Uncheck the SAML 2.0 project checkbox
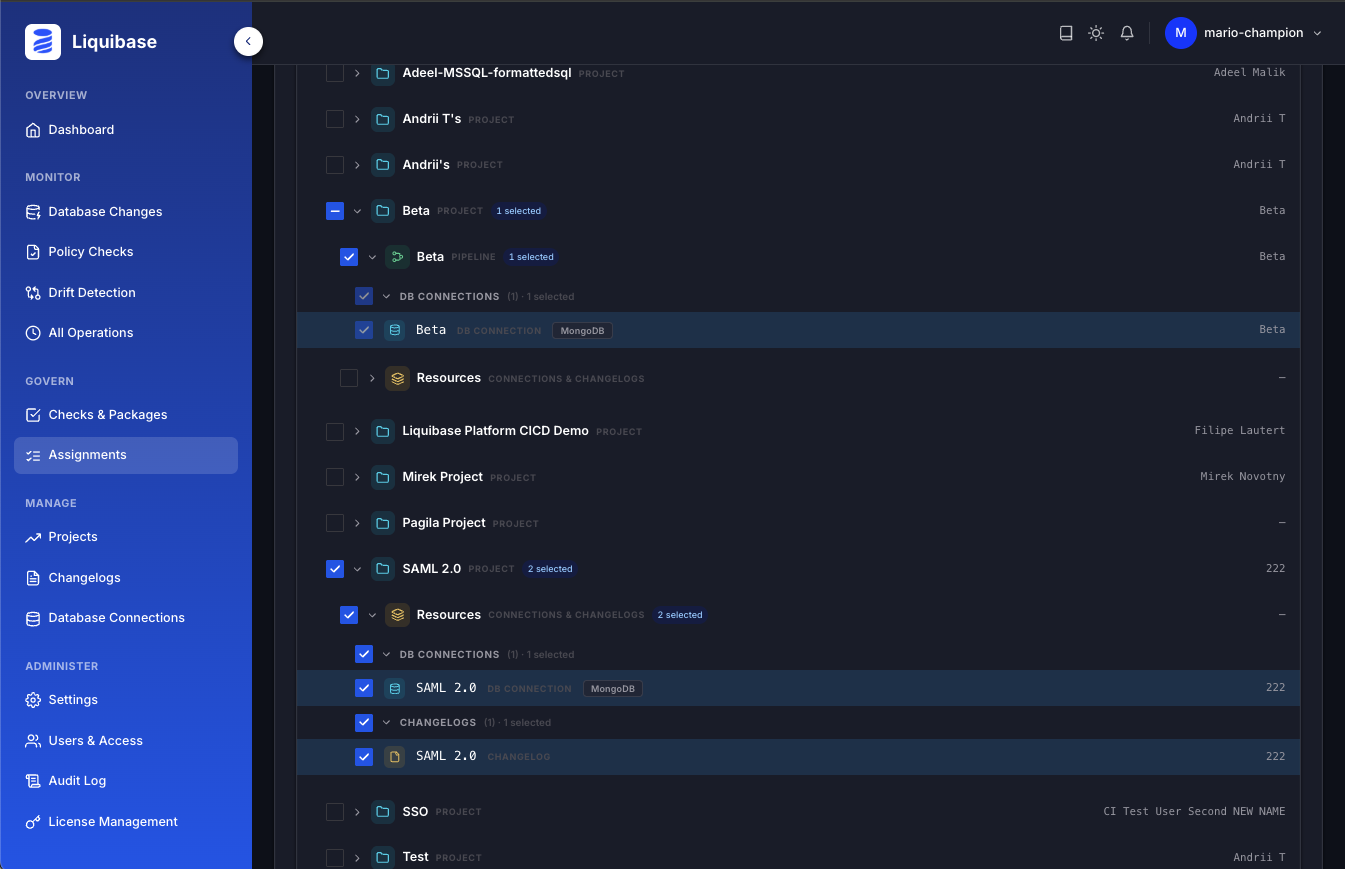Viewport: 1345px width, 869px height. point(335,569)
